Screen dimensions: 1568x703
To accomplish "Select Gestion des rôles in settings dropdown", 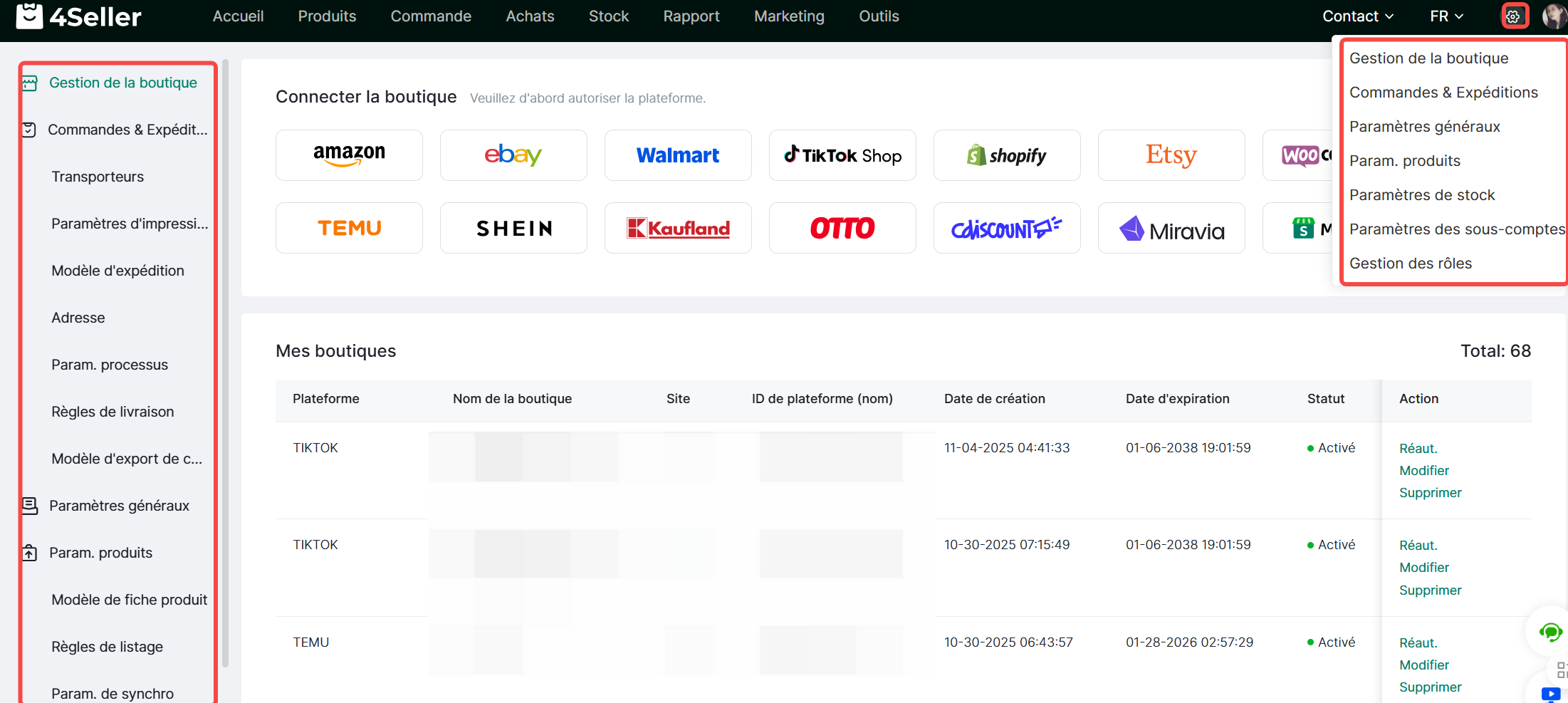I will pyautogui.click(x=1410, y=264).
